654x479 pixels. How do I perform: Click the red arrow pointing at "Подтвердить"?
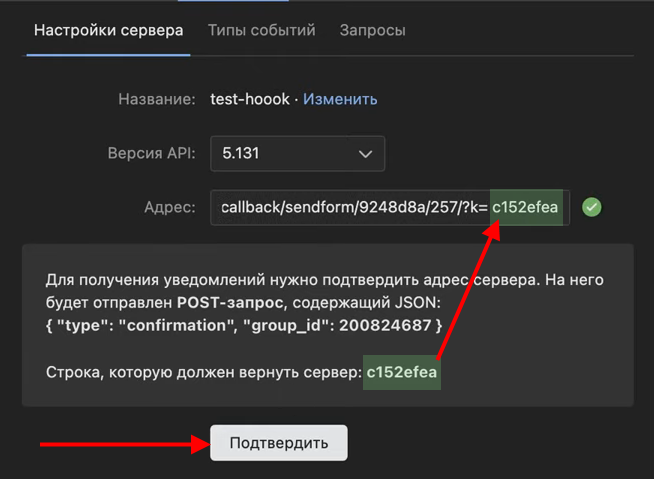(118, 442)
